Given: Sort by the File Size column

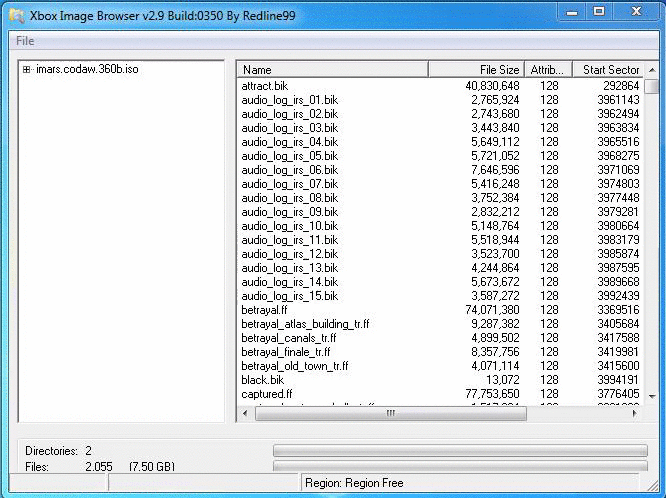Looking at the screenshot, I should click(x=476, y=70).
